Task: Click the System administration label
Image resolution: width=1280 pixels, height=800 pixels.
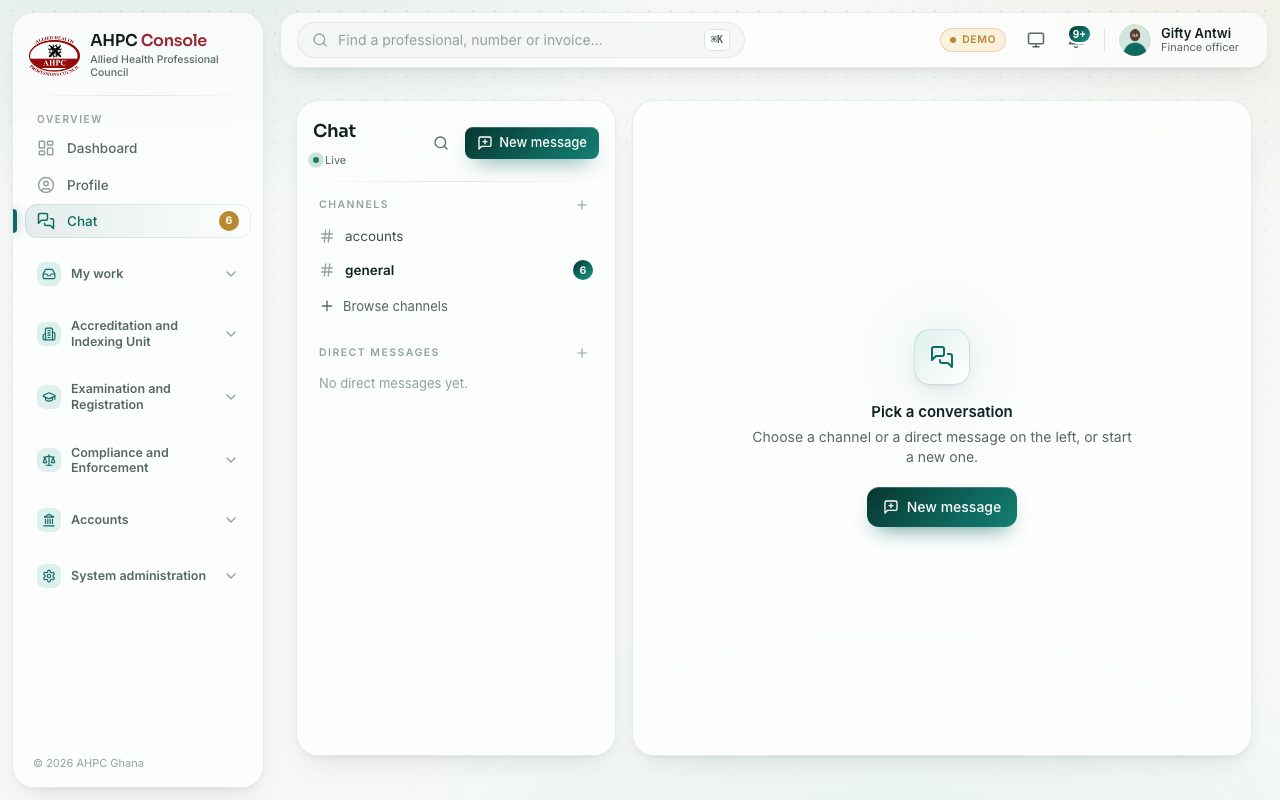Action: coord(138,576)
